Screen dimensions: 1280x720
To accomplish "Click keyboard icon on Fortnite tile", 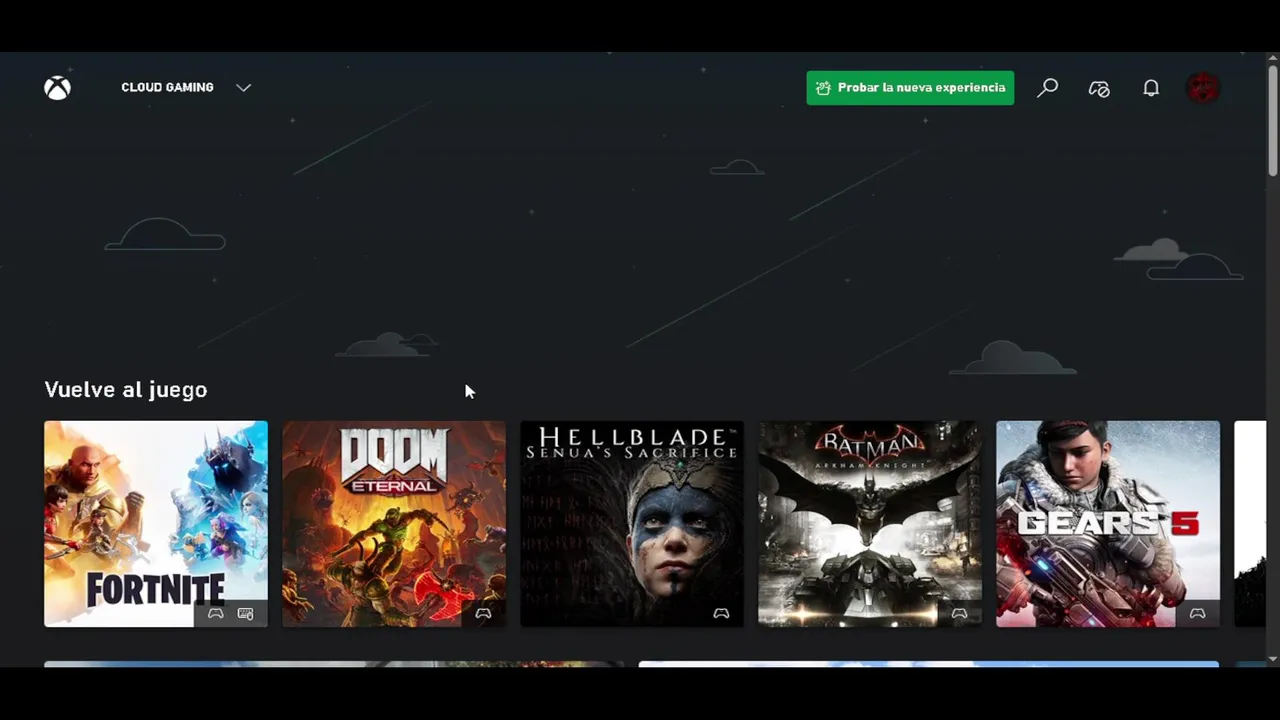I will [246, 614].
